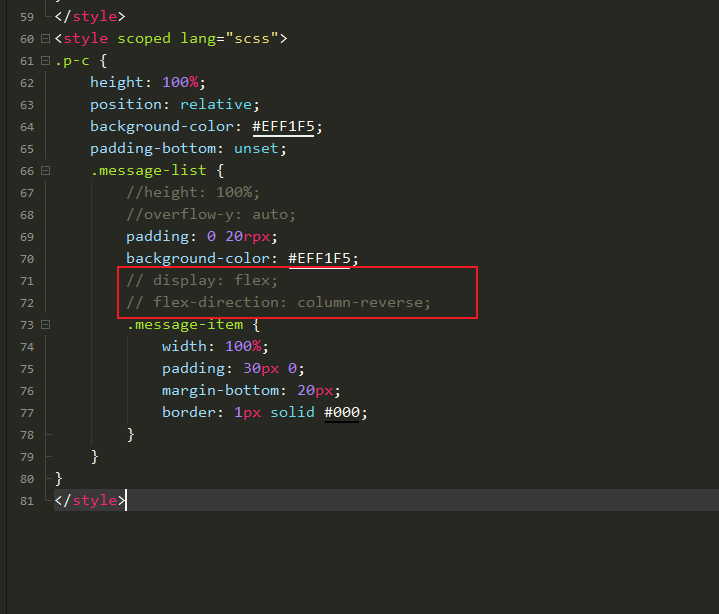The height and width of the screenshot is (614, 719).
Task: Click the #000 border color value
Action: pyautogui.click(x=342, y=413)
